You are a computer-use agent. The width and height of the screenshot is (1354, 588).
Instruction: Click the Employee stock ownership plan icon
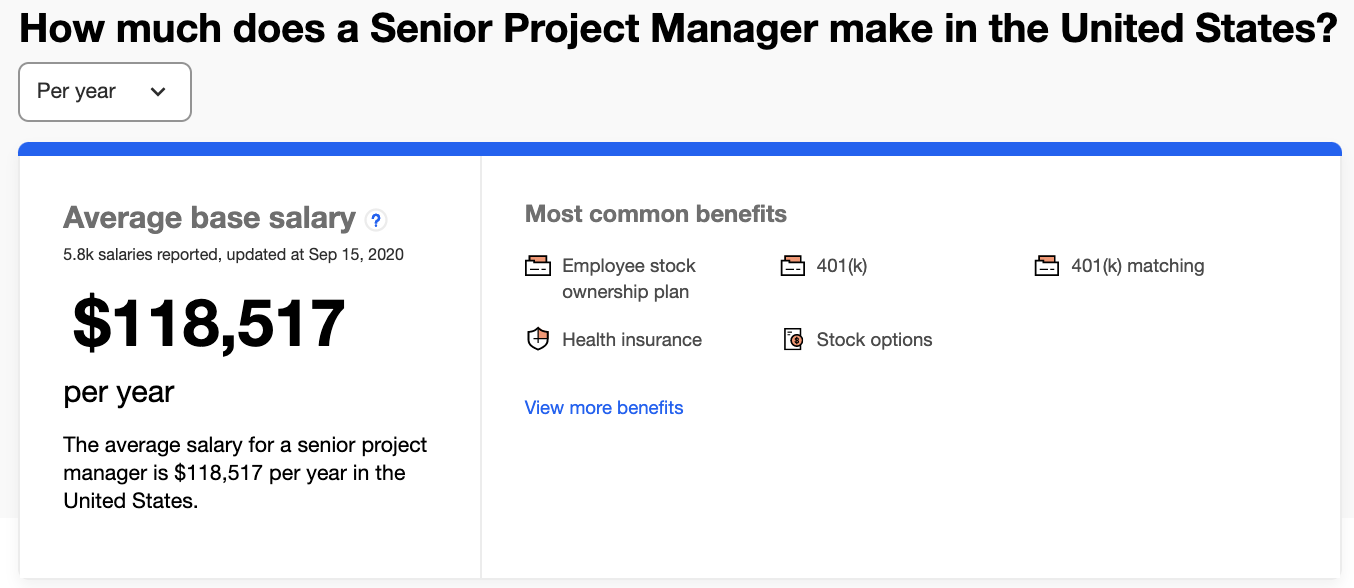click(x=538, y=267)
